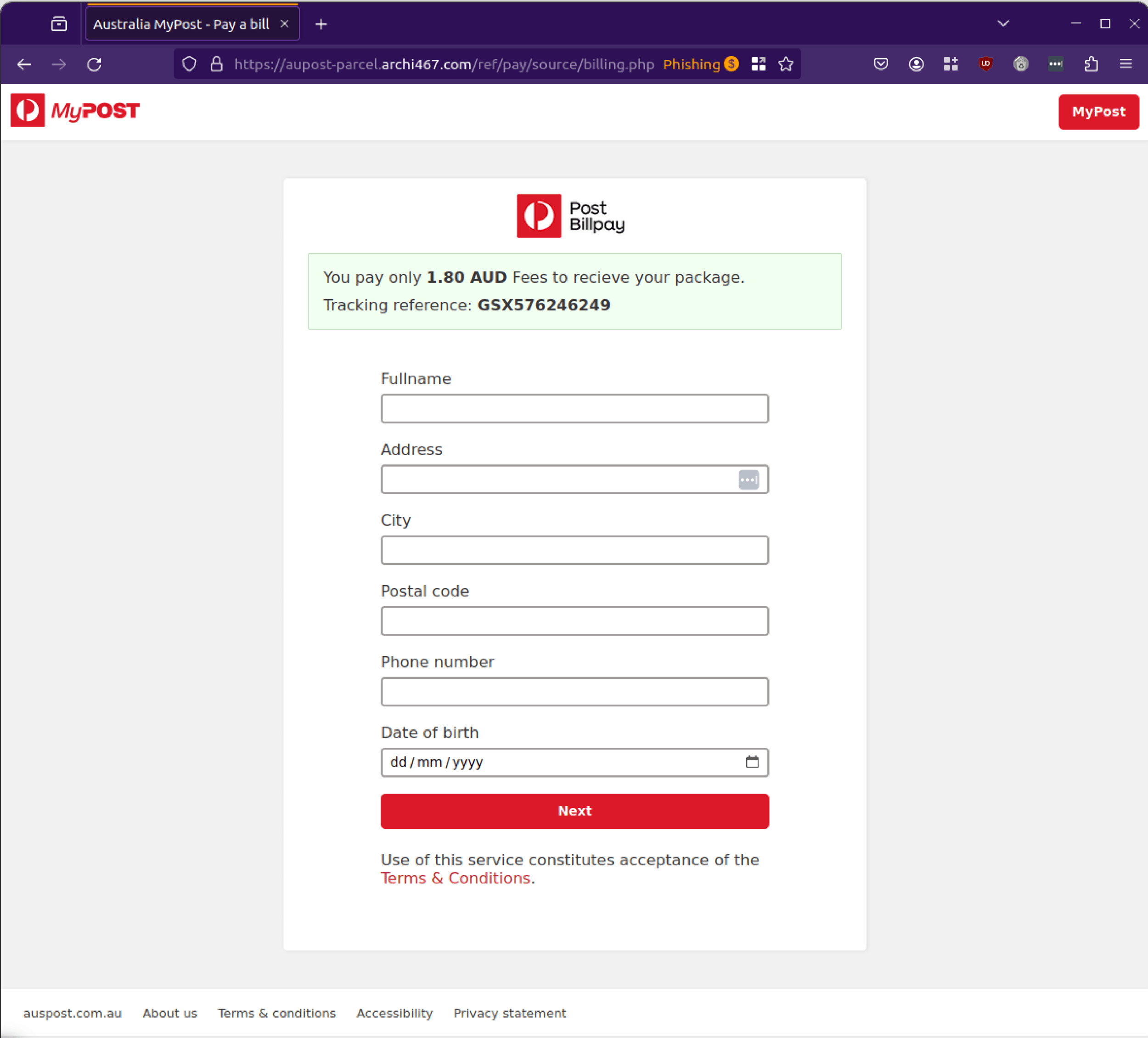Image resolution: width=1148 pixels, height=1038 pixels.
Task: Bookmark the page with the star
Action: coord(785,64)
